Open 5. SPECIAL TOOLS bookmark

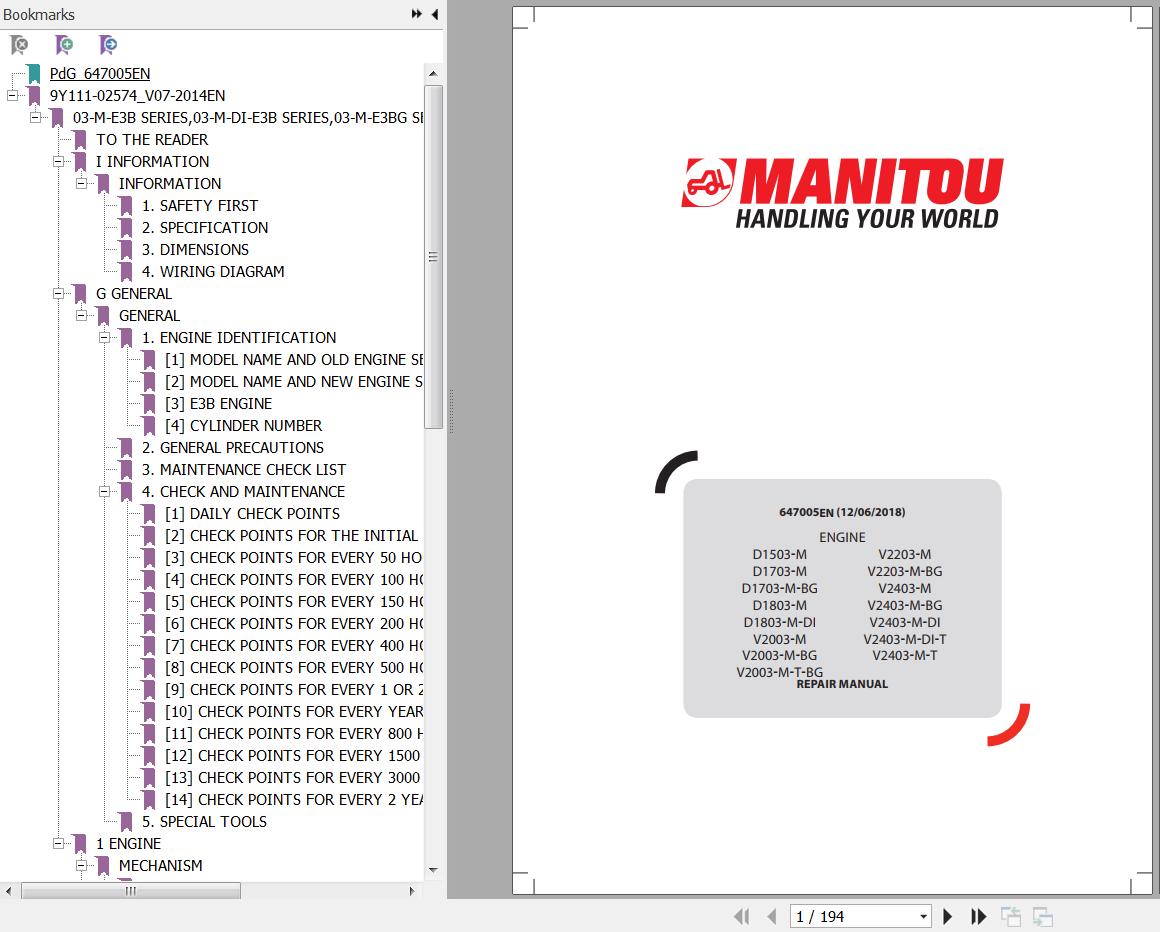point(204,822)
